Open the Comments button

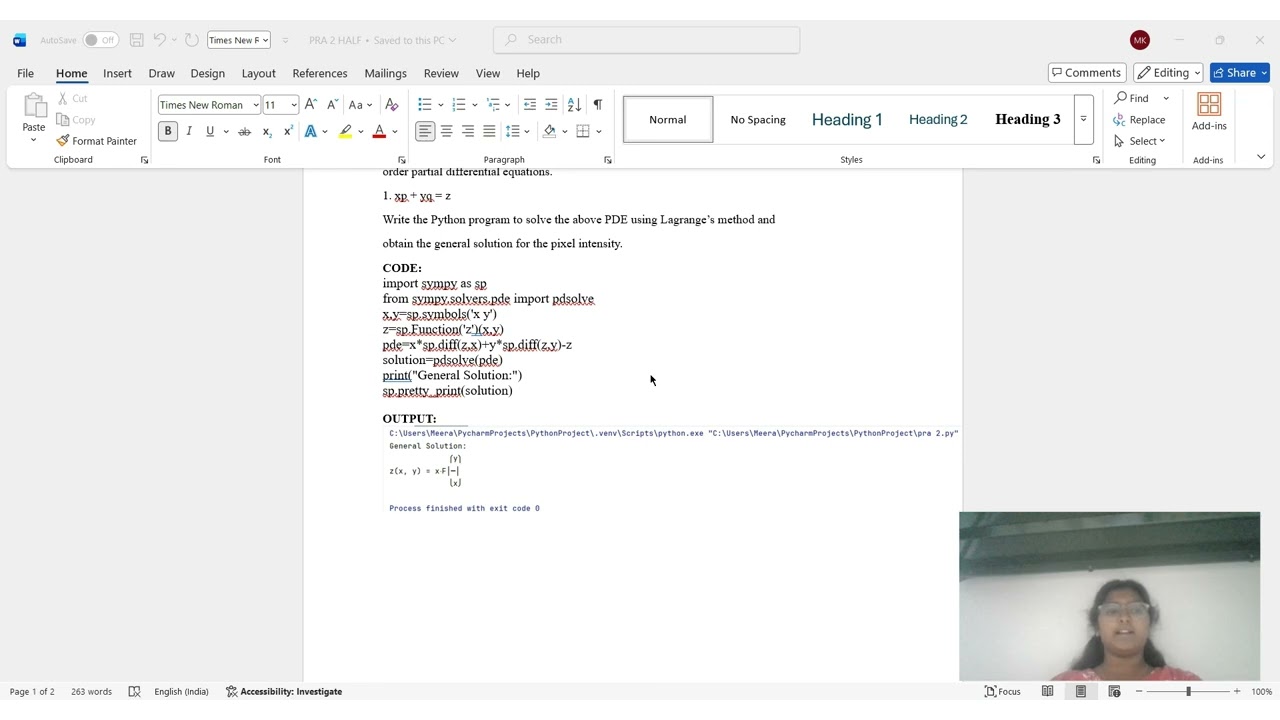click(1086, 73)
